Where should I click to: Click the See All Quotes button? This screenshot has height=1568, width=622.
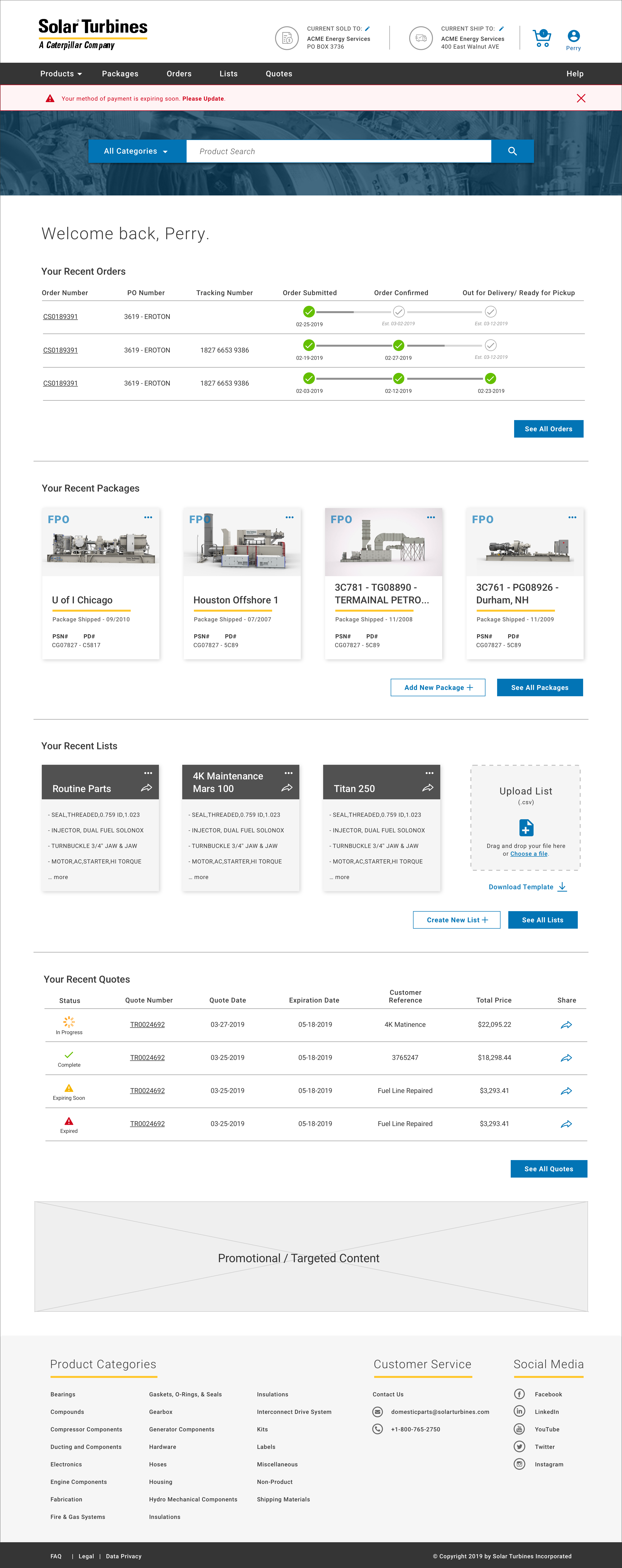click(549, 1169)
